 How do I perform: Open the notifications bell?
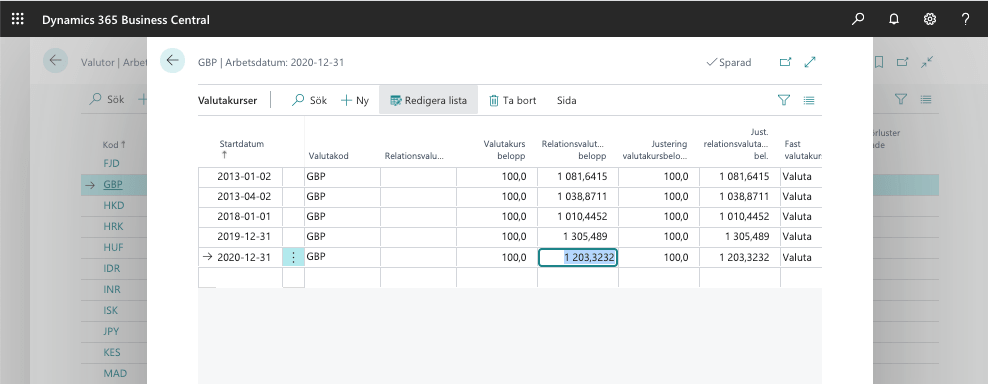[893, 19]
